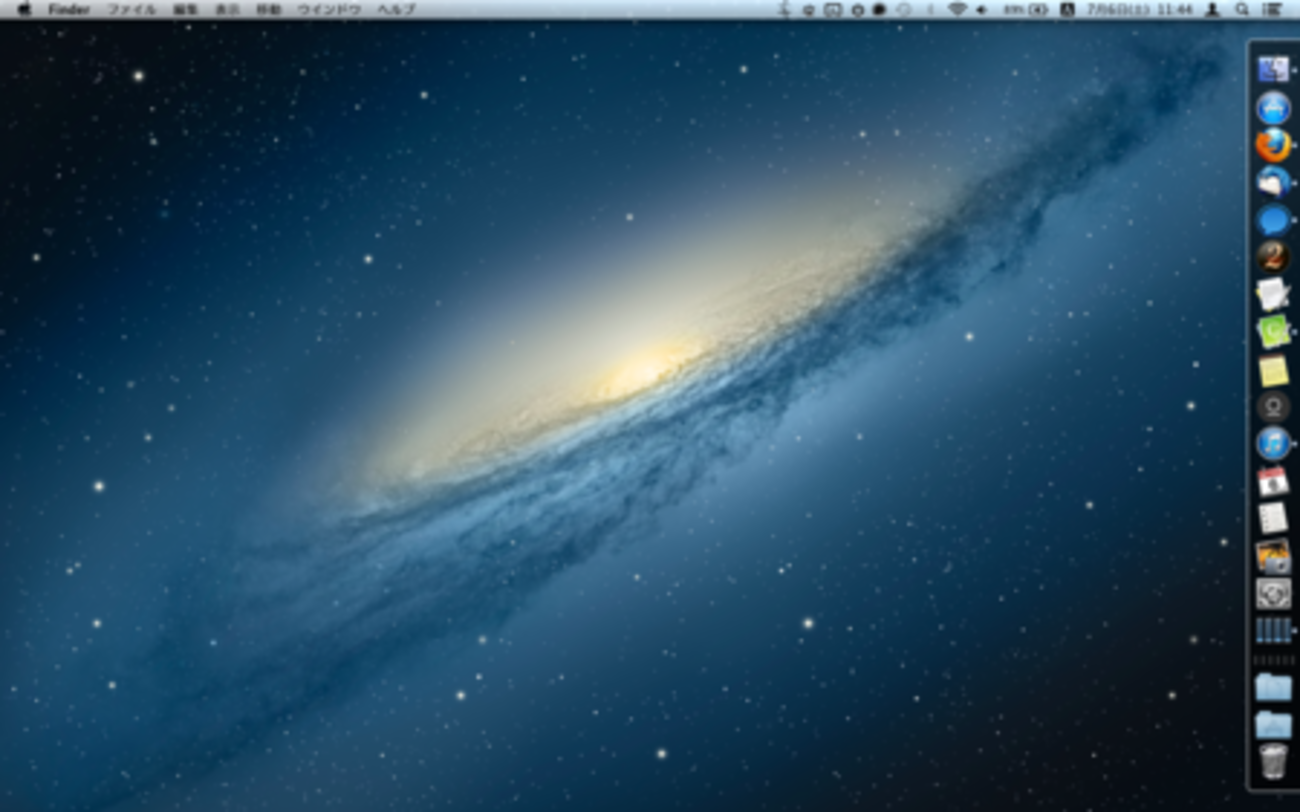Expand the Wi-Fi status menu
This screenshot has width=1300, height=812.
point(957,9)
